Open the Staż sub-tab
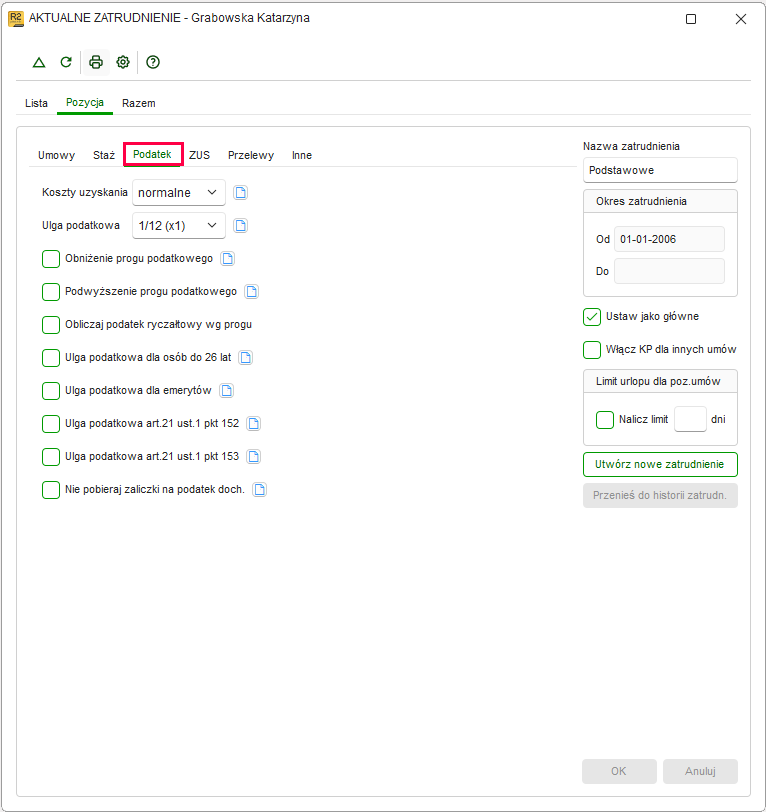766x812 pixels. (x=104, y=155)
